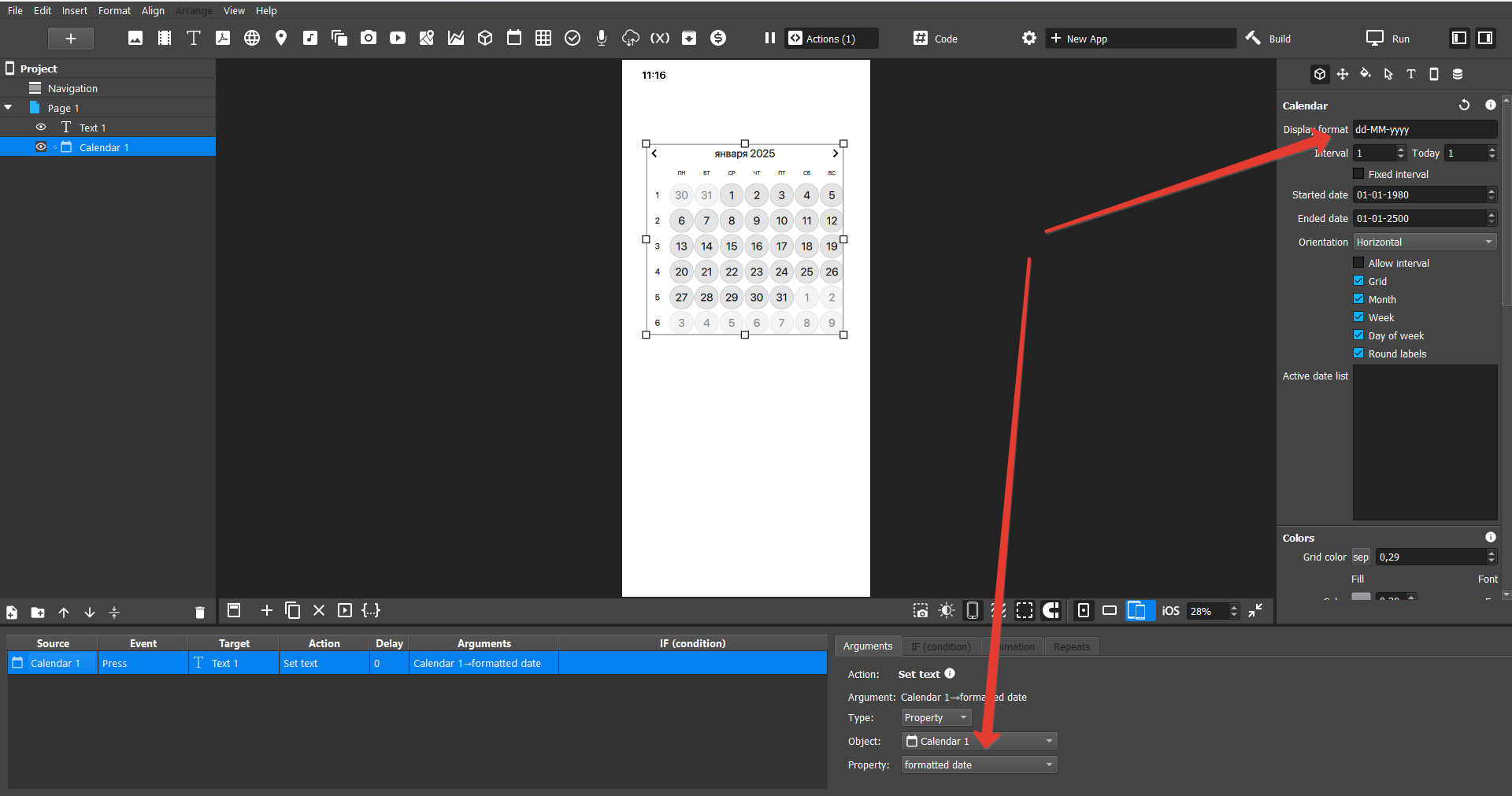The image size is (1512, 796).
Task: Increase the zoom percentage stepper
Action: (x=1234, y=607)
